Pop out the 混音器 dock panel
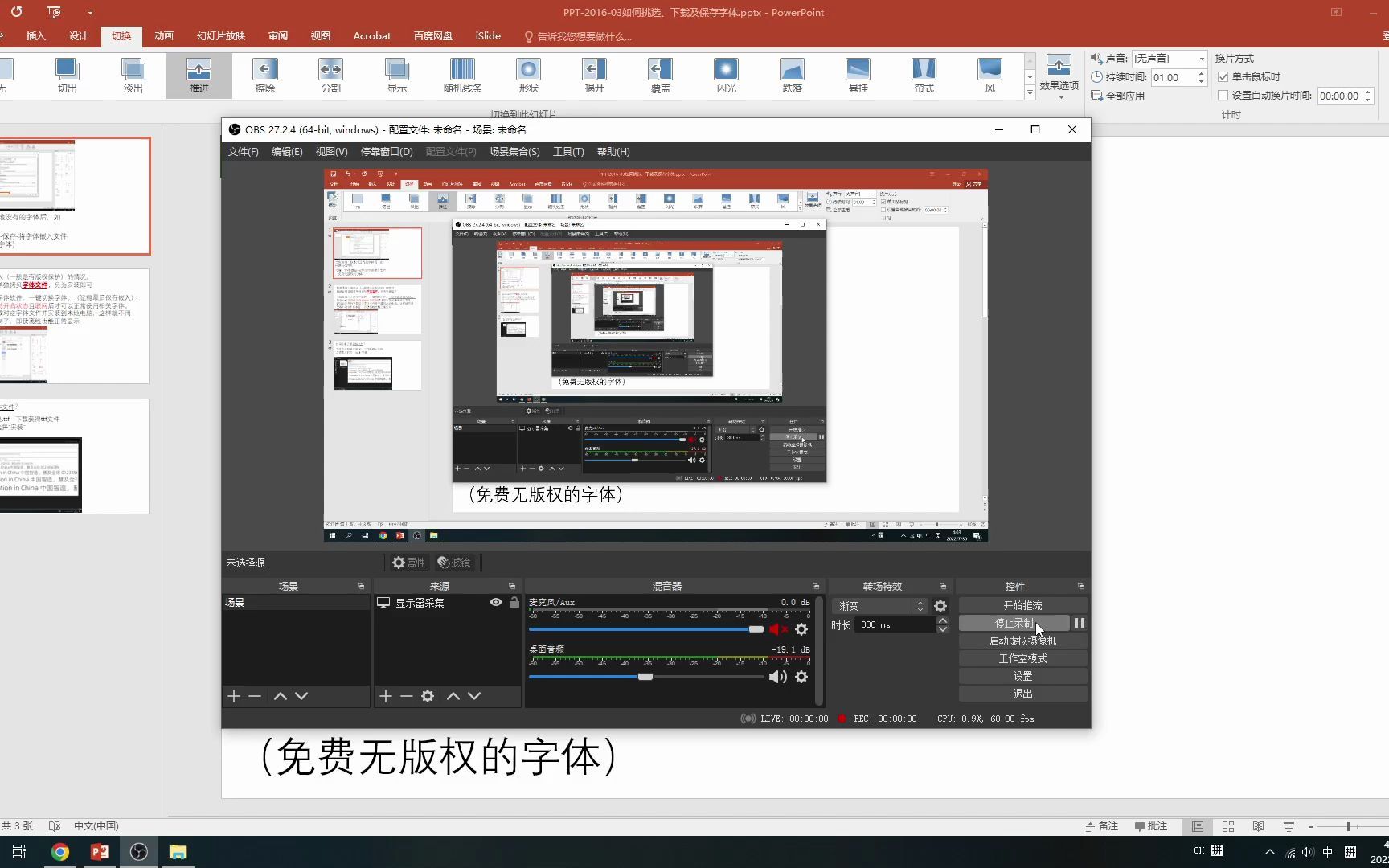Image resolution: width=1389 pixels, height=868 pixels. pyautogui.click(x=816, y=586)
